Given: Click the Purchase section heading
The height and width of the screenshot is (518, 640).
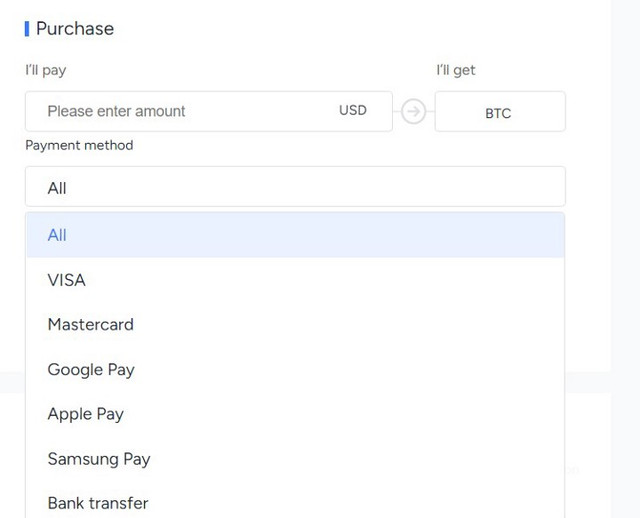Looking at the screenshot, I should [x=75, y=29].
